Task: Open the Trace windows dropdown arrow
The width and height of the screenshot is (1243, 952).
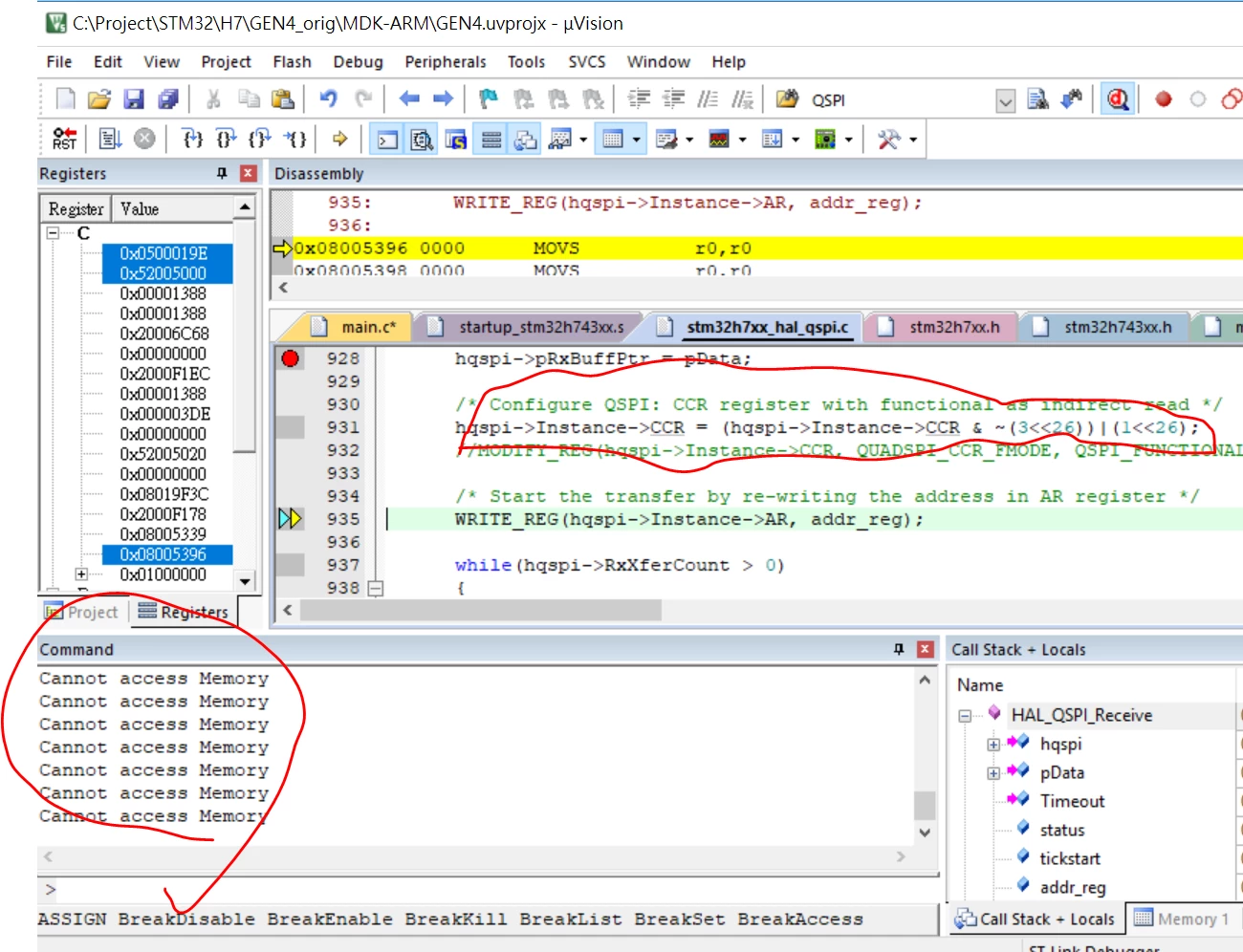Action: tap(796, 140)
